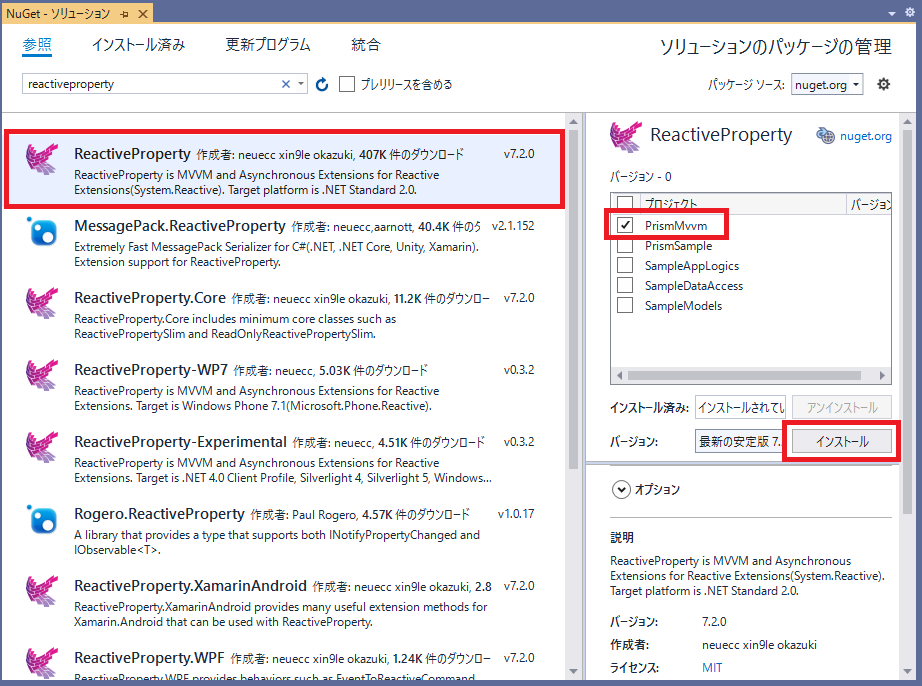Open the nuget.org link
This screenshot has height=686, width=922.
866,136
